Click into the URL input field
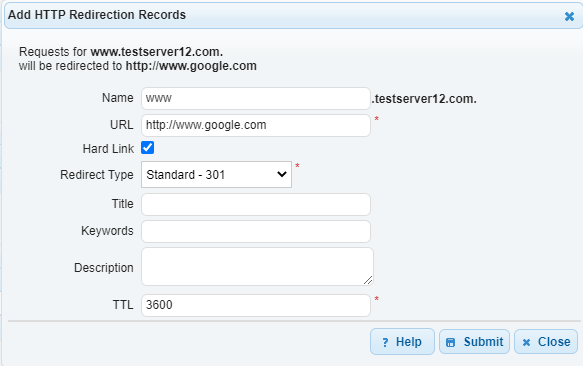The height and width of the screenshot is (366, 583). tap(256, 125)
